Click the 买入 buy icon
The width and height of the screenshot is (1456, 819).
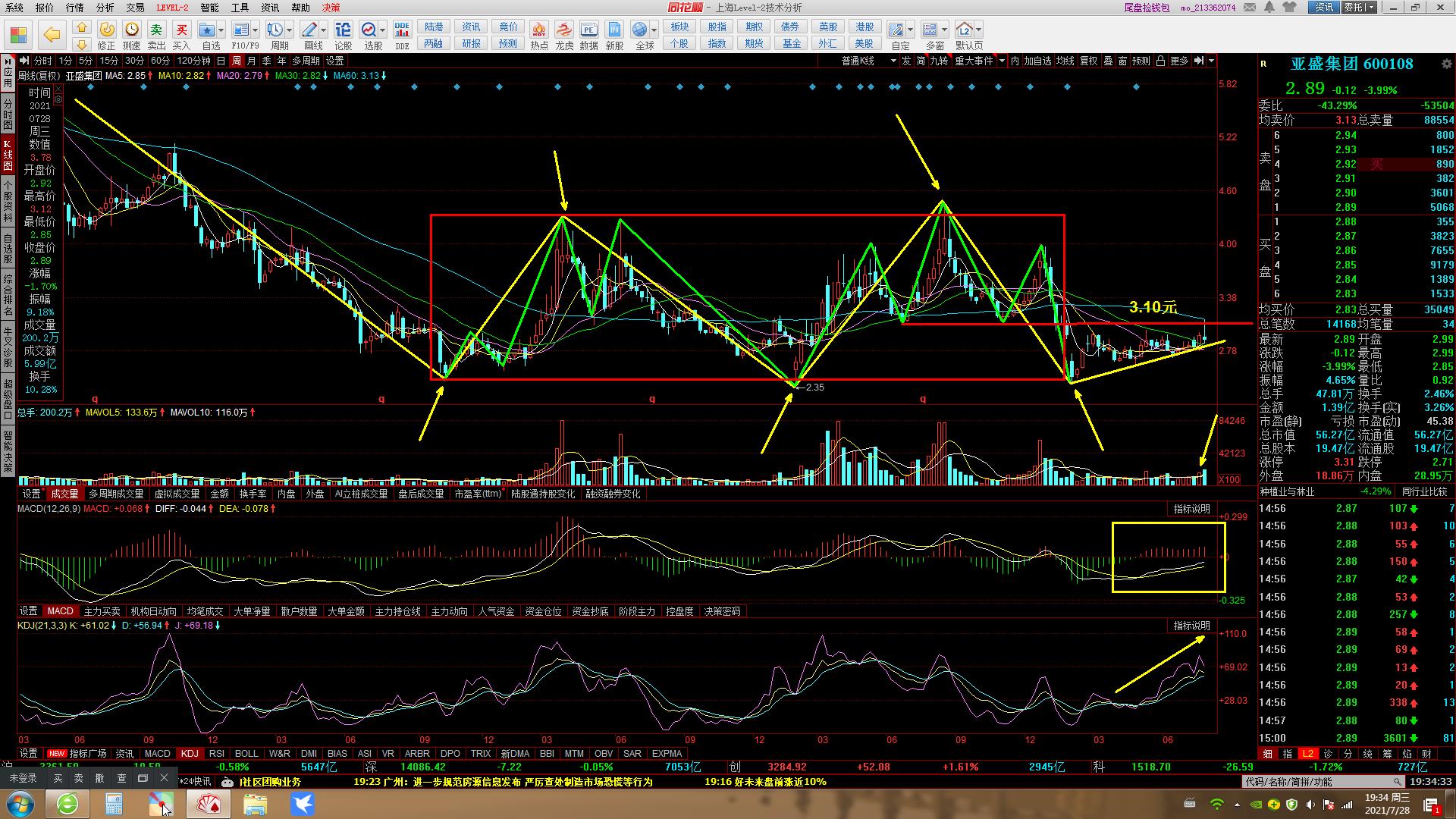[182, 30]
